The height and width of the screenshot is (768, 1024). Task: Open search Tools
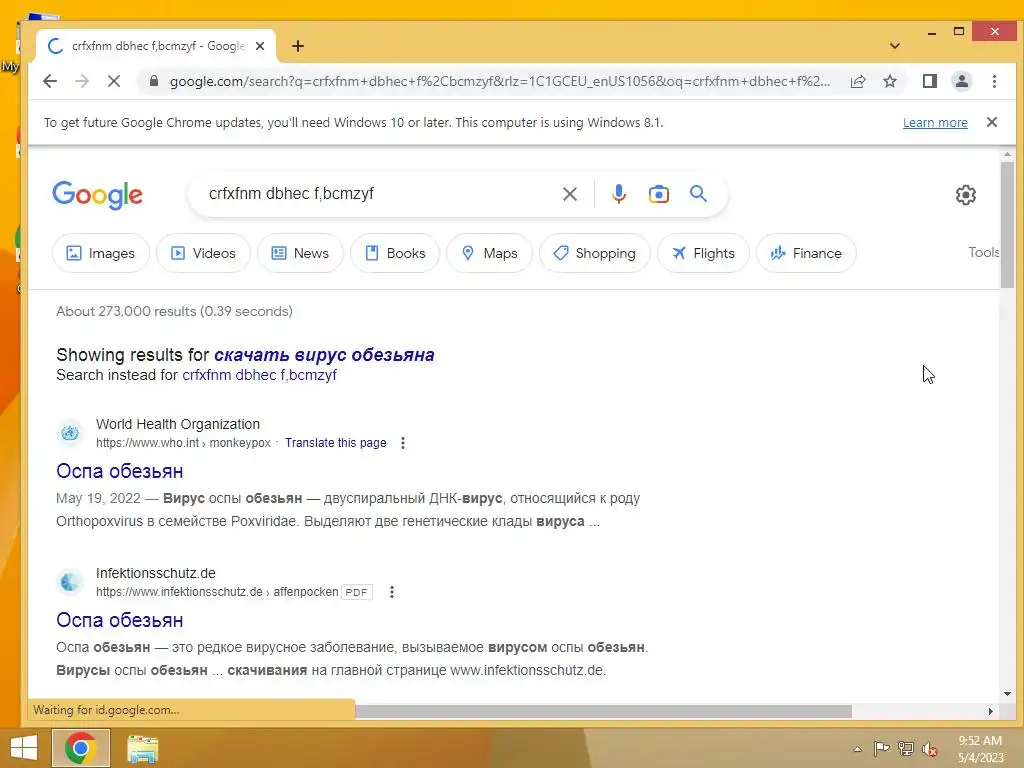pos(984,253)
